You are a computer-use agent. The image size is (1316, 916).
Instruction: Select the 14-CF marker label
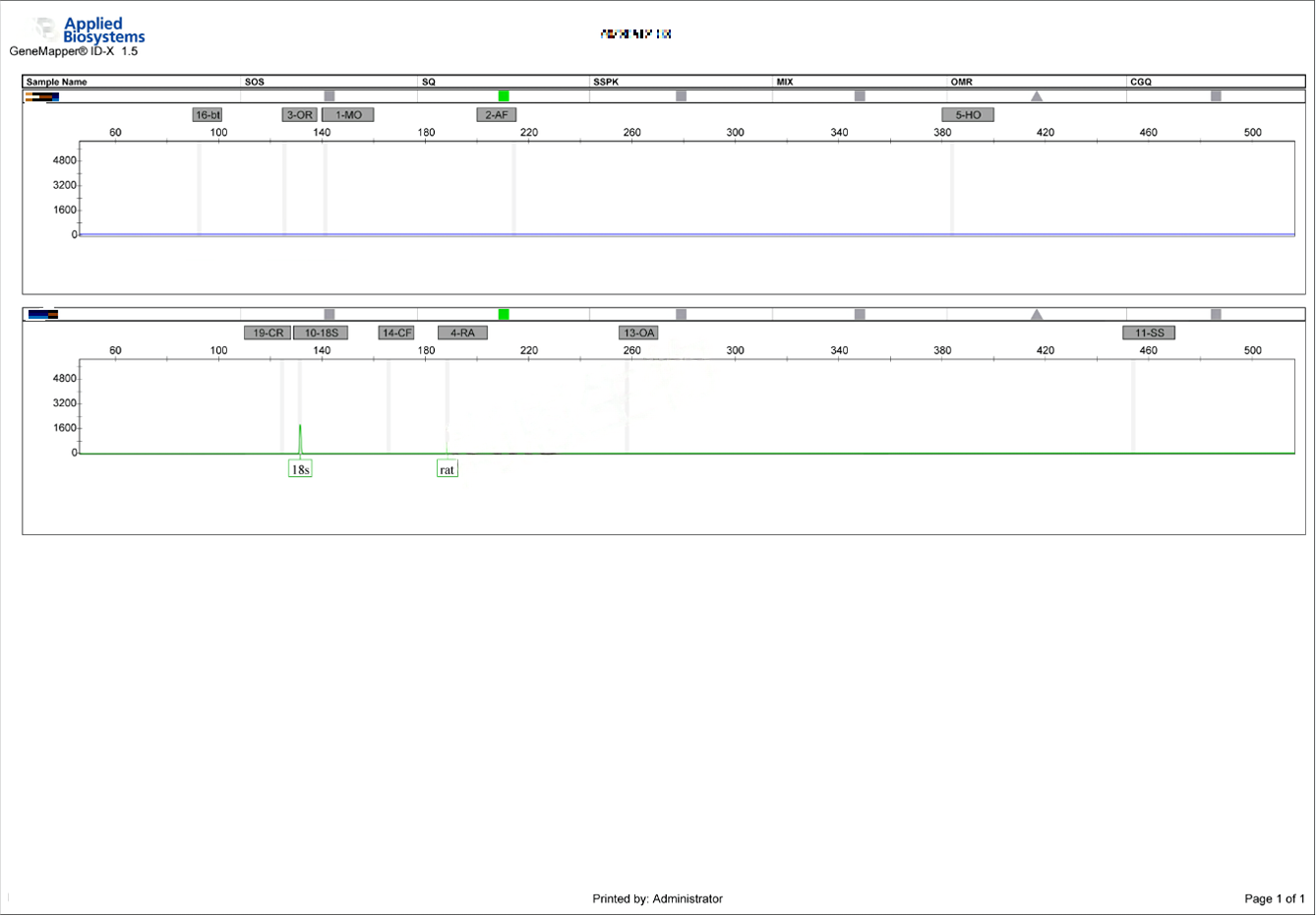396,334
